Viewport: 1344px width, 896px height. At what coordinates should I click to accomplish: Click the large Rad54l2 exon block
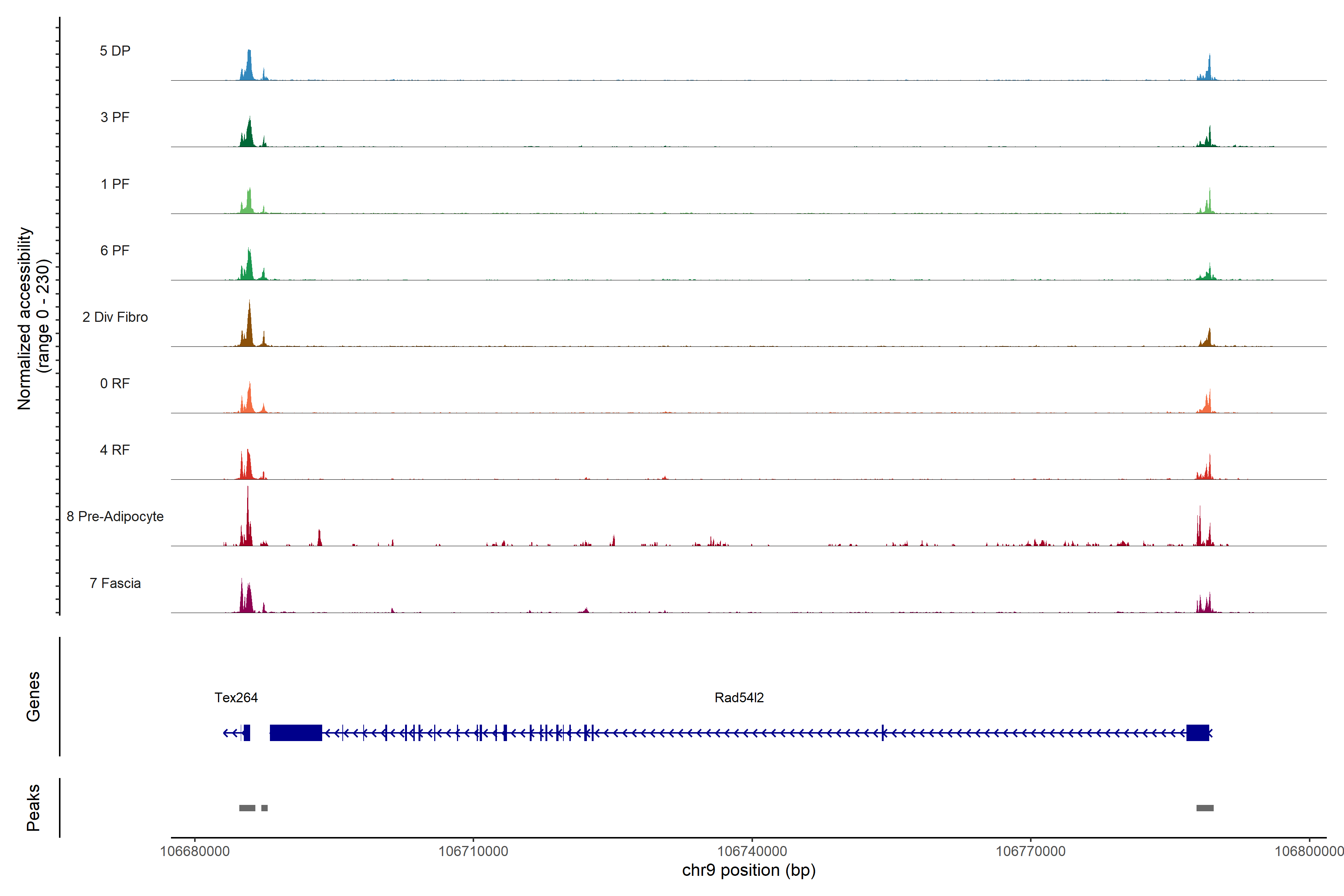[x=295, y=732]
